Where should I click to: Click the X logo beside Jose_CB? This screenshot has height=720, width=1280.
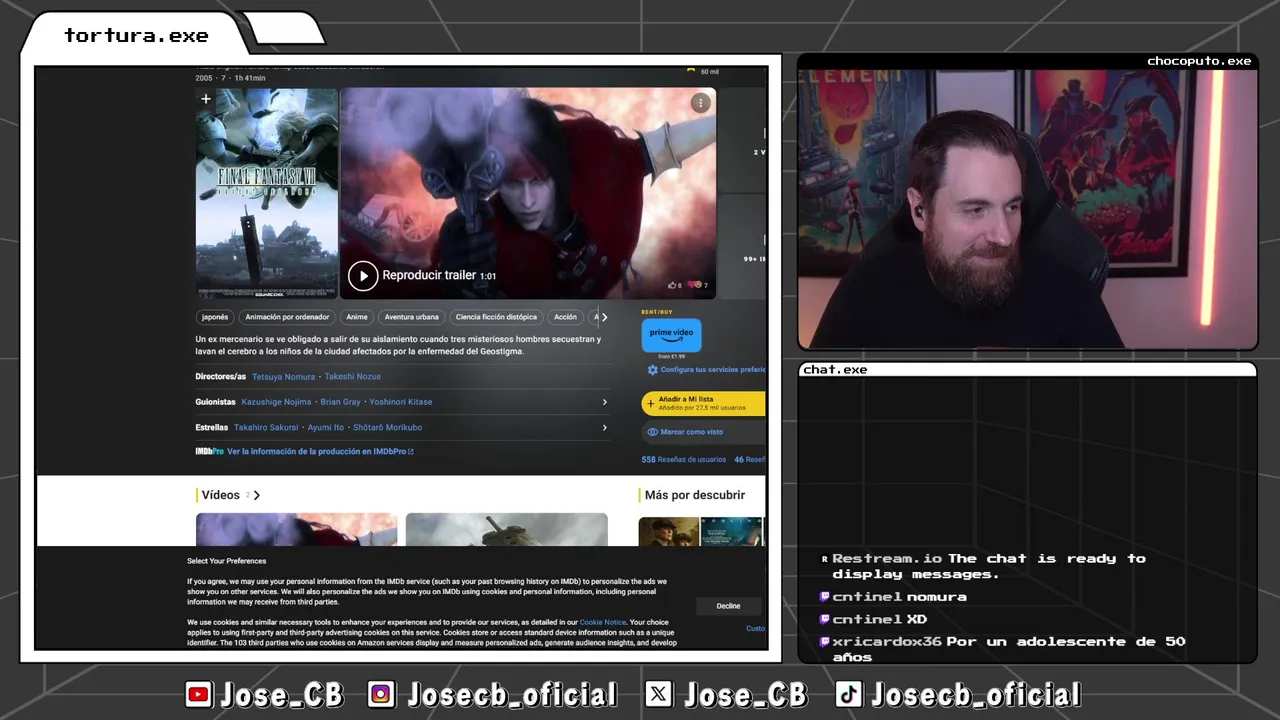pyautogui.click(x=658, y=694)
